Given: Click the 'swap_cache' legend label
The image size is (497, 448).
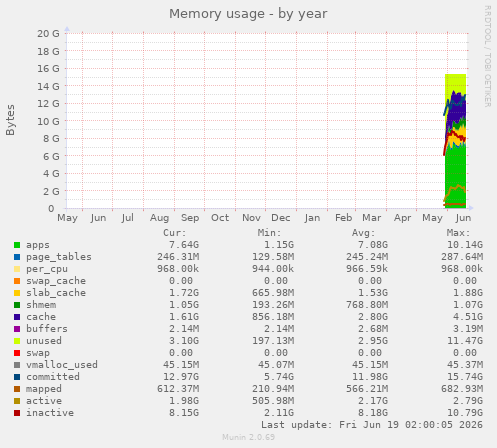Looking at the screenshot, I should (56, 281).
